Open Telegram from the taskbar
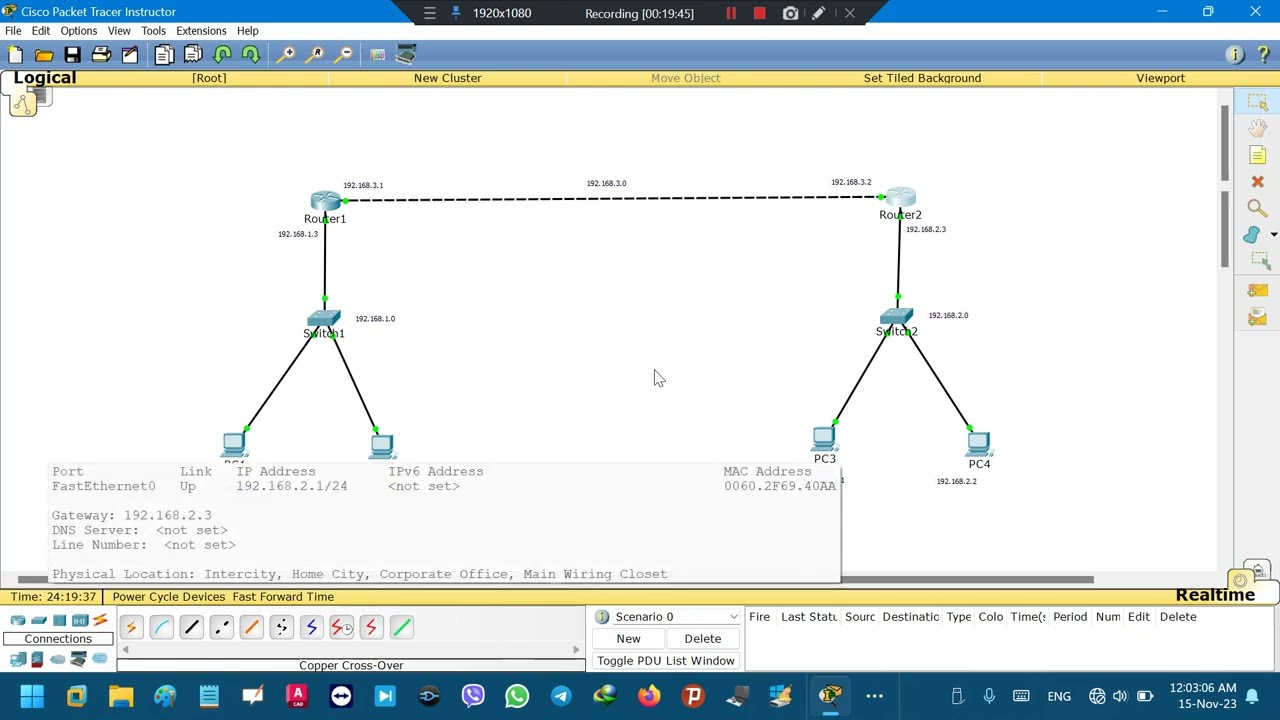This screenshot has height=720, width=1280. pos(561,696)
